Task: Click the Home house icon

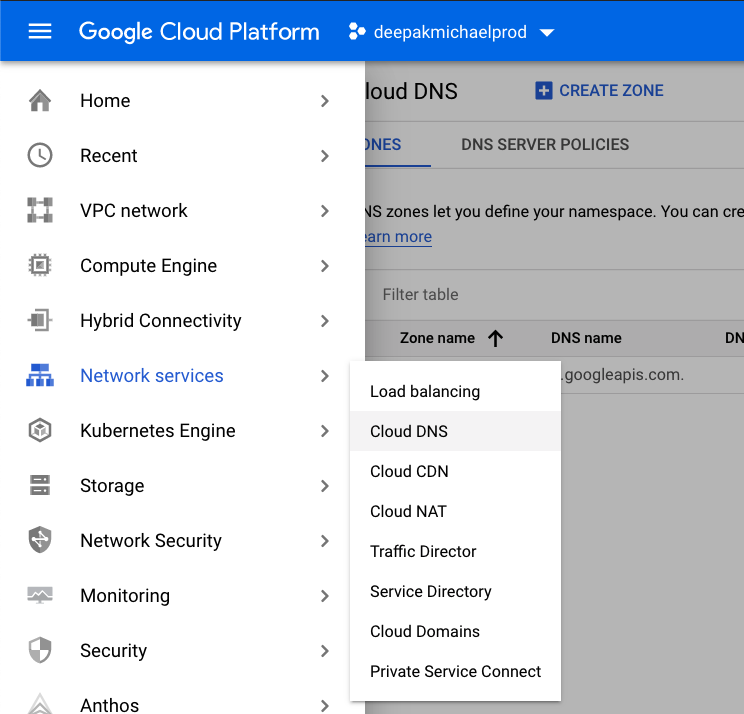Action: coord(40,101)
